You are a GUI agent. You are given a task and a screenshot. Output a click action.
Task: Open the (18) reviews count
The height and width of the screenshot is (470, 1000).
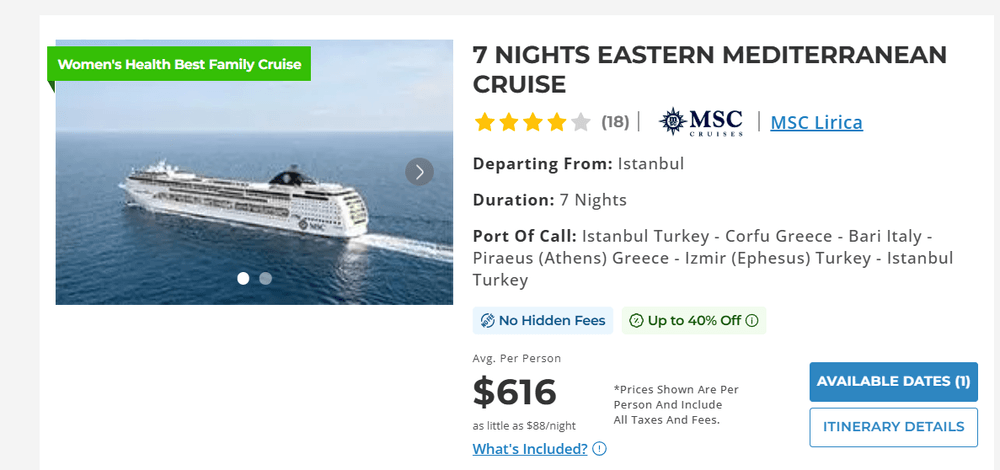point(615,122)
